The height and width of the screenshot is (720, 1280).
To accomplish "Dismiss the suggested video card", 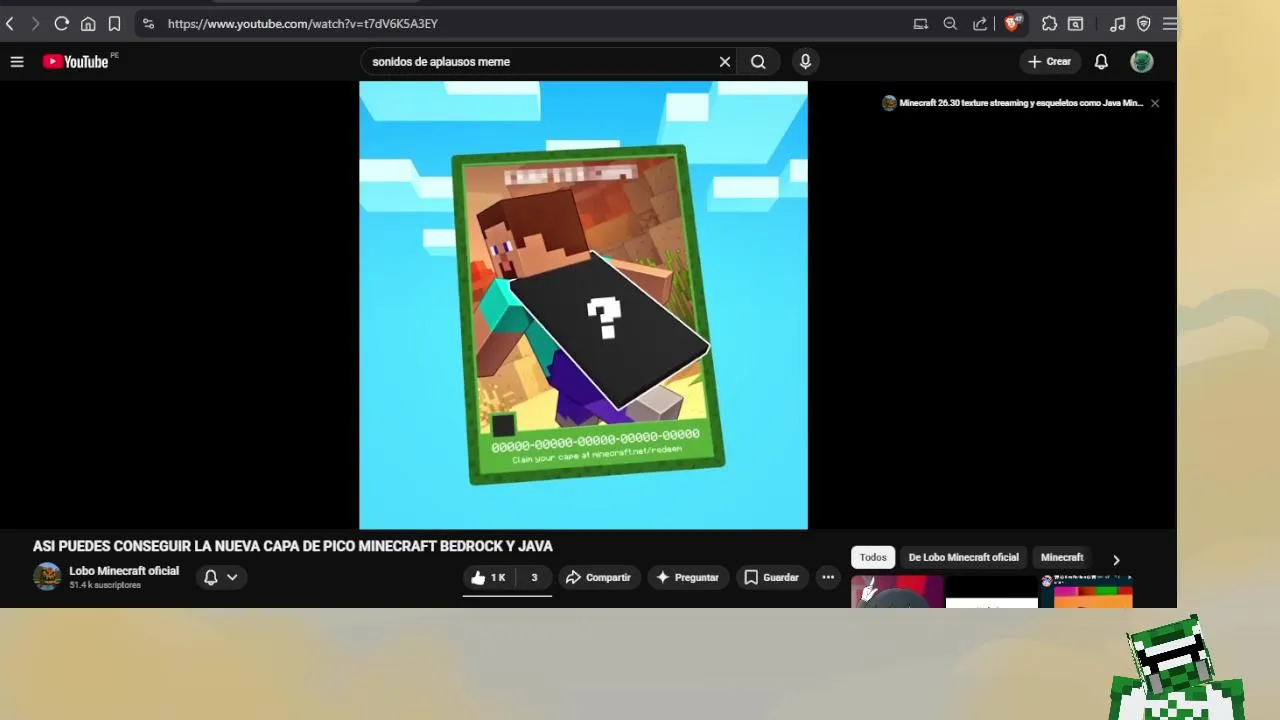I will coord(1155,103).
